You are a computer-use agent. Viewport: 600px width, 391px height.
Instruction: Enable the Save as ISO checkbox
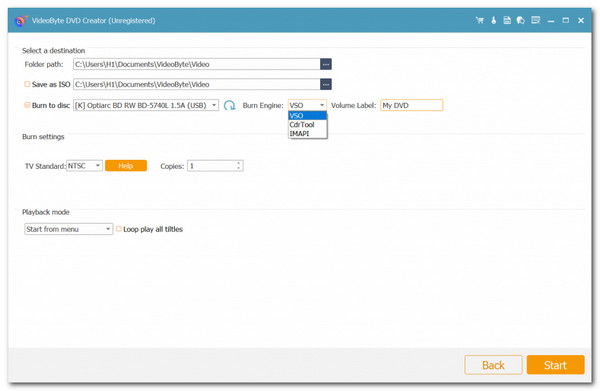tap(27, 84)
